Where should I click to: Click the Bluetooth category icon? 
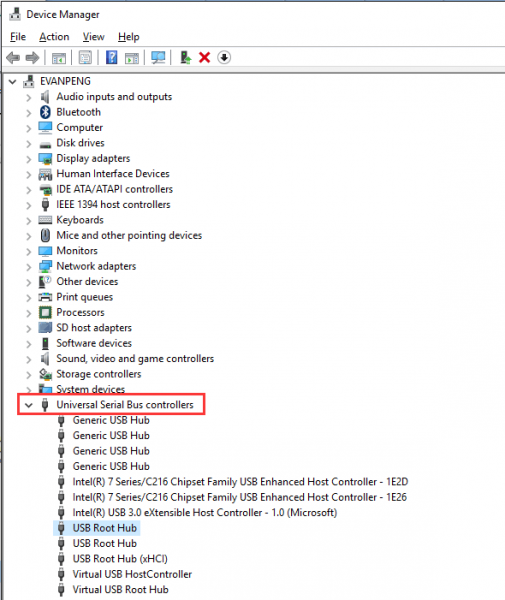45,112
